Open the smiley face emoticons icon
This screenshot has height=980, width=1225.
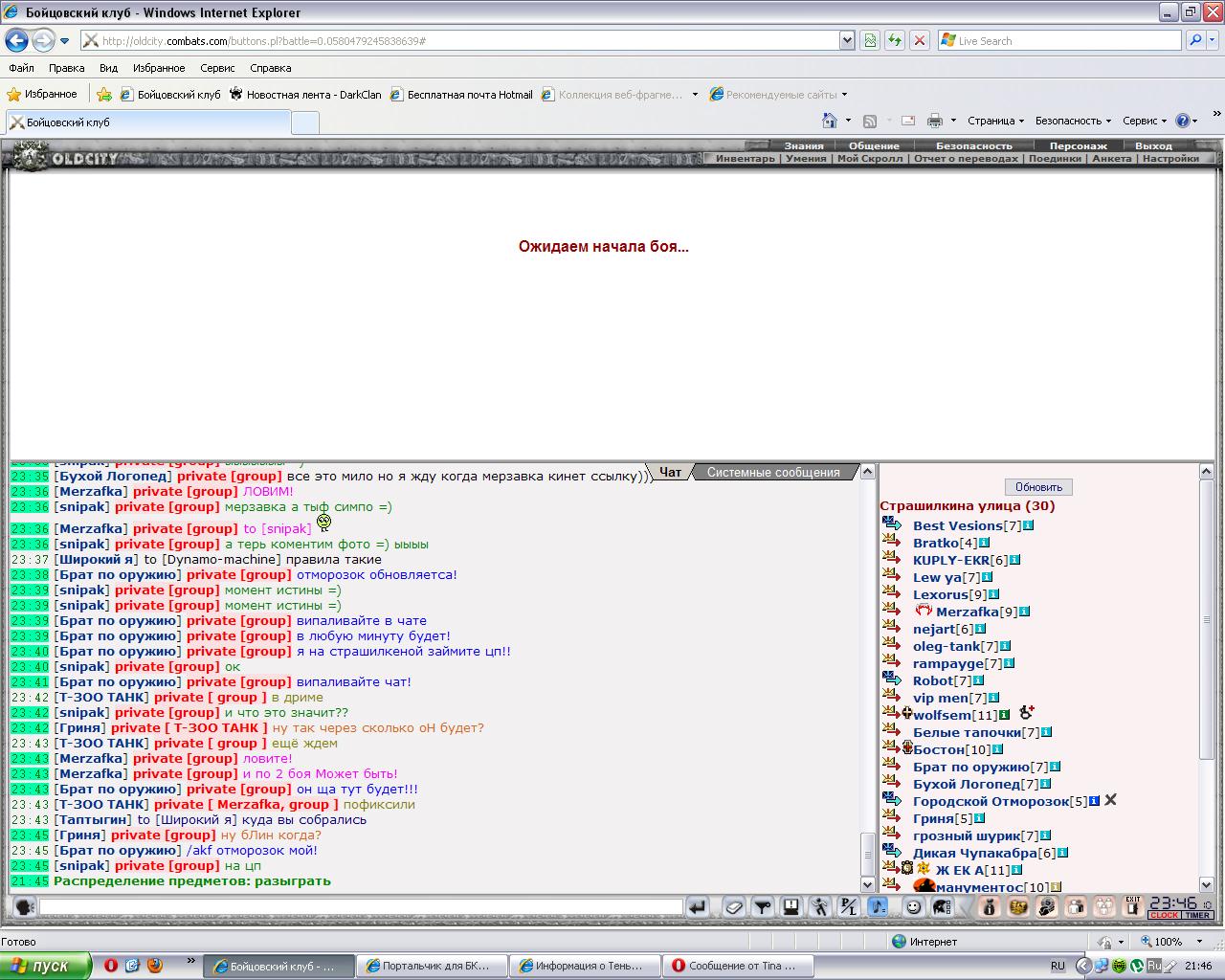(x=914, y=907)
